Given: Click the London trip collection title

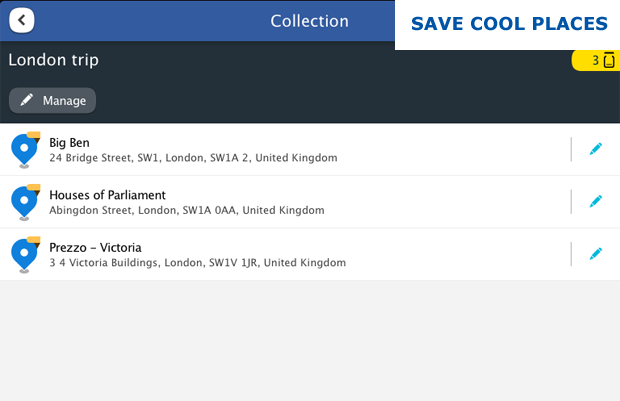Looking at the screenshot, I should coord(53,60).
